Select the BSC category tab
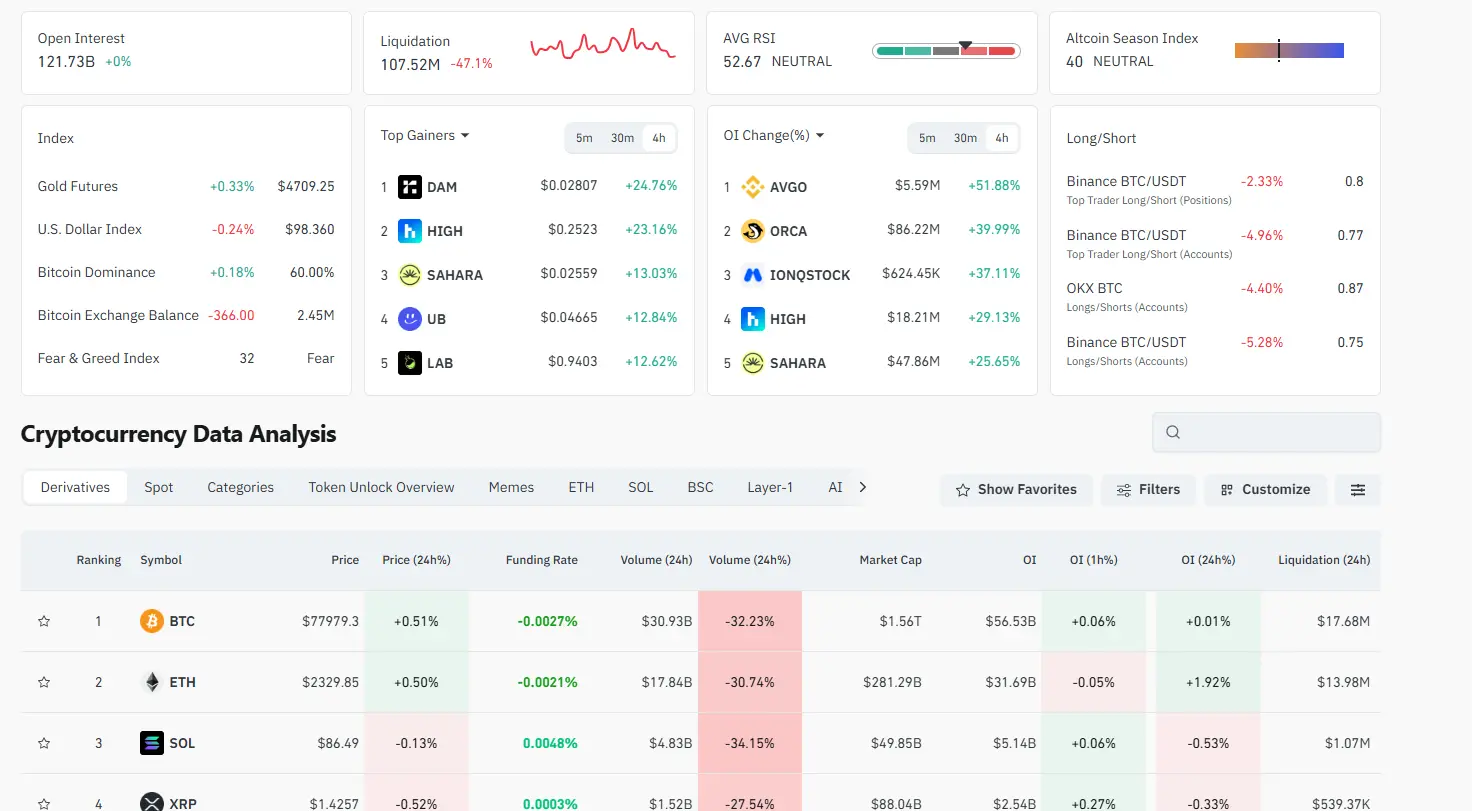The width and height of the screenshot is (1472, 811). (x=700, y=487)
